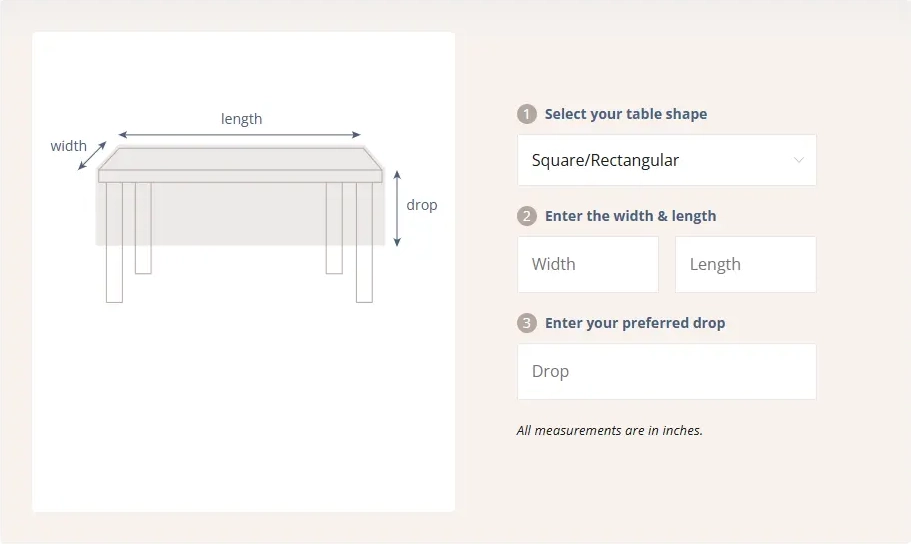The image size is (911, 544).
Task: Click the vertical drop arrow in diagram
Action: point(397,208)
